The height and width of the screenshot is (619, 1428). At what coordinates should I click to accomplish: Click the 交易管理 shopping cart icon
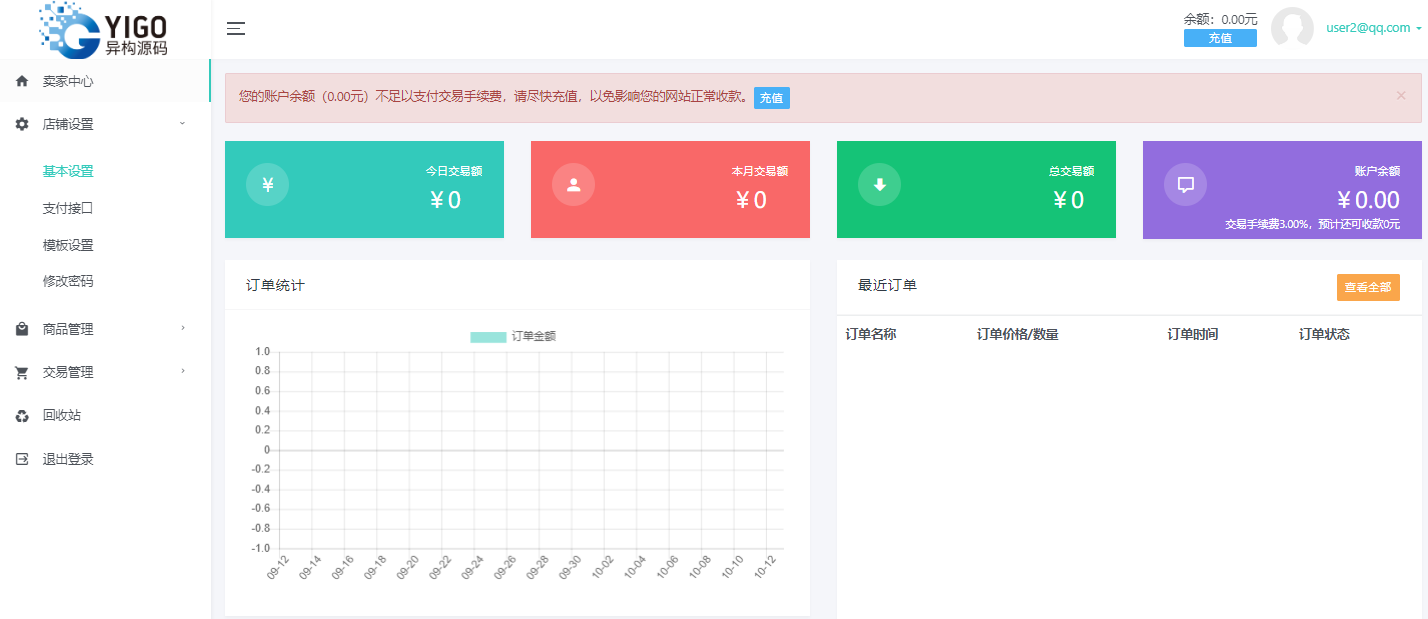(19, 371)
